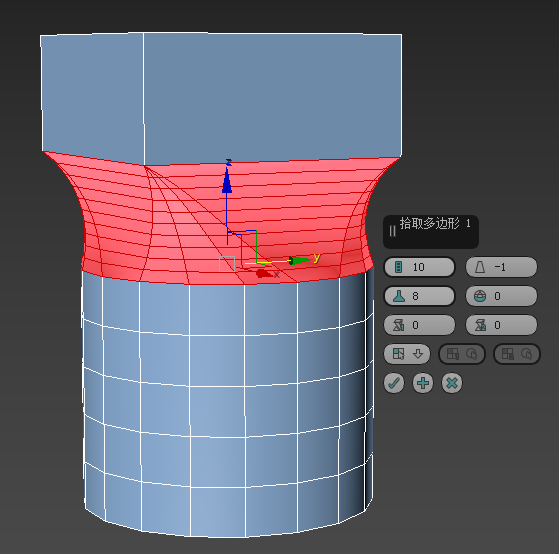Click the Bias flask-shaped icon

tap(399, 296)
